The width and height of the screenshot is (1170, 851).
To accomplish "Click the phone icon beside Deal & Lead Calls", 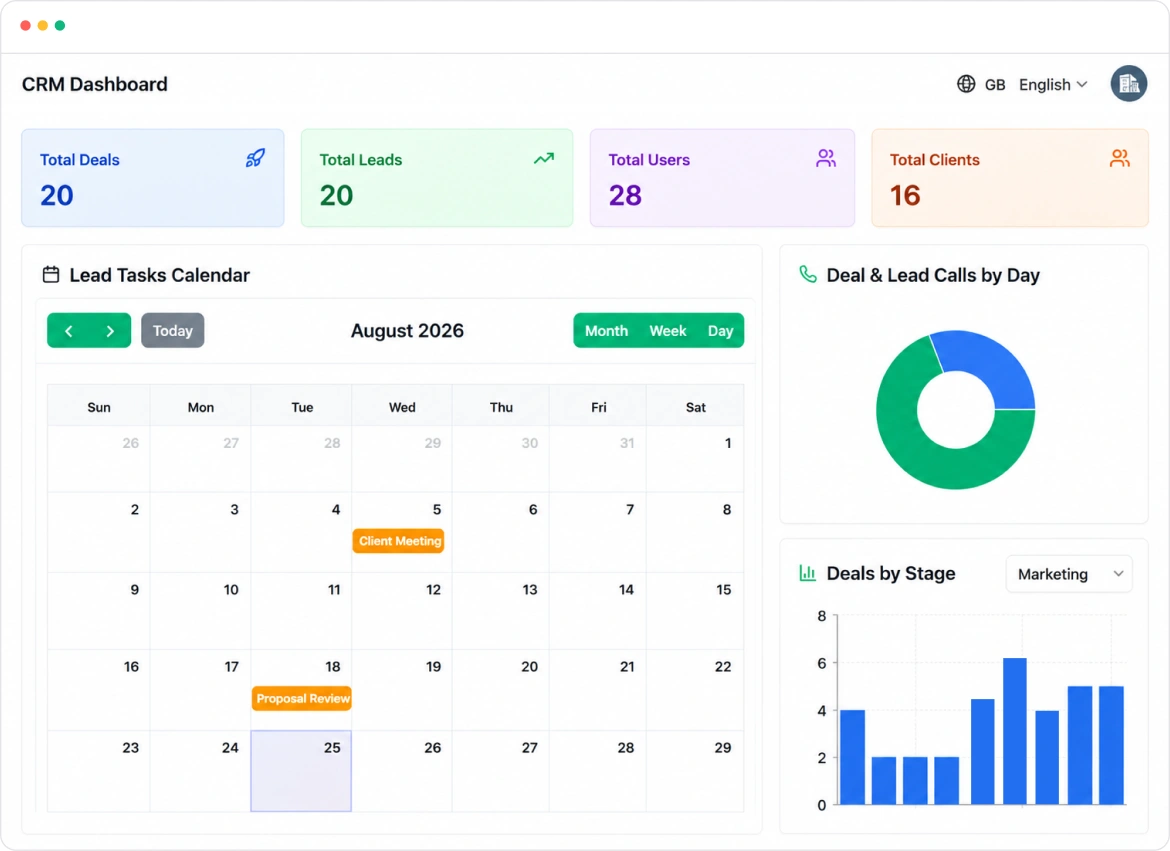I will point(807,274).
